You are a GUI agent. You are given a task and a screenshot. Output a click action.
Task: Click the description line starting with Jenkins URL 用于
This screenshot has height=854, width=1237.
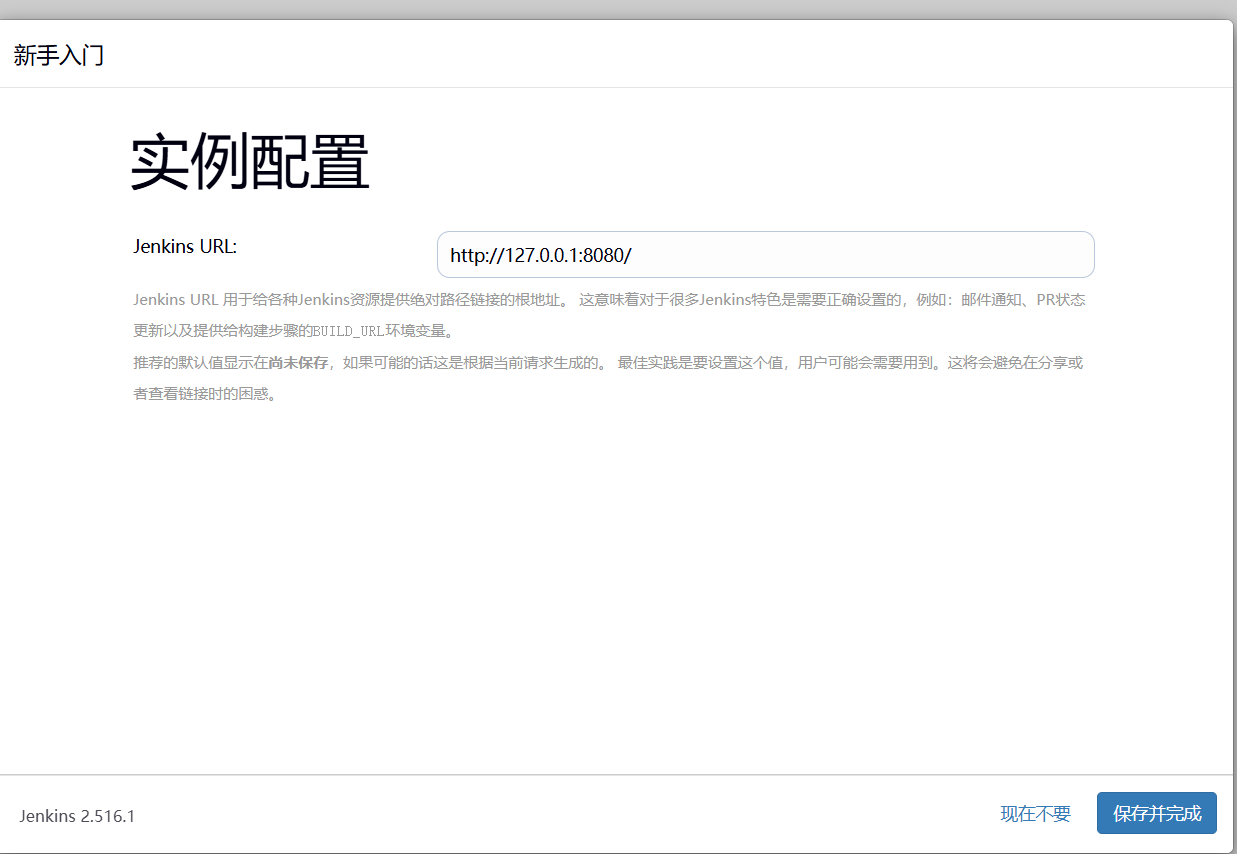pyautogui.click(x=609, y=300)
